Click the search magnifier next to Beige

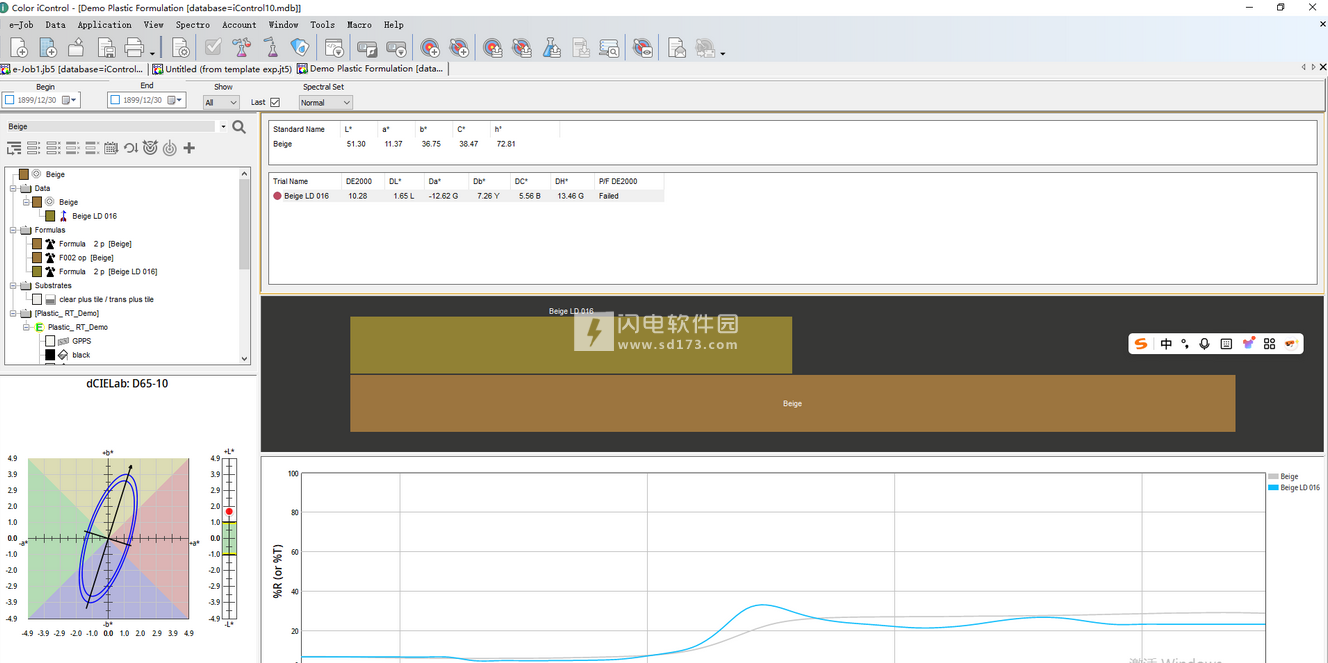(x=239, y=127)
